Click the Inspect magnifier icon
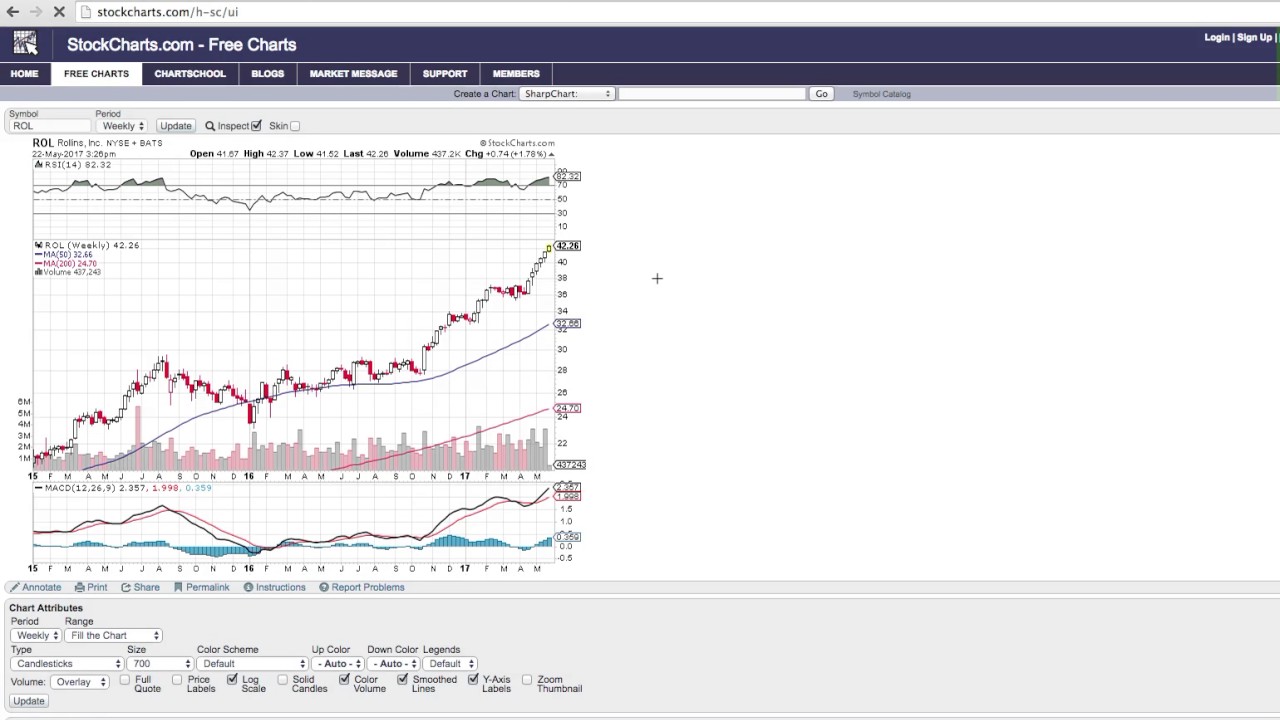The image size is (1280, 720). coord(210,126)
